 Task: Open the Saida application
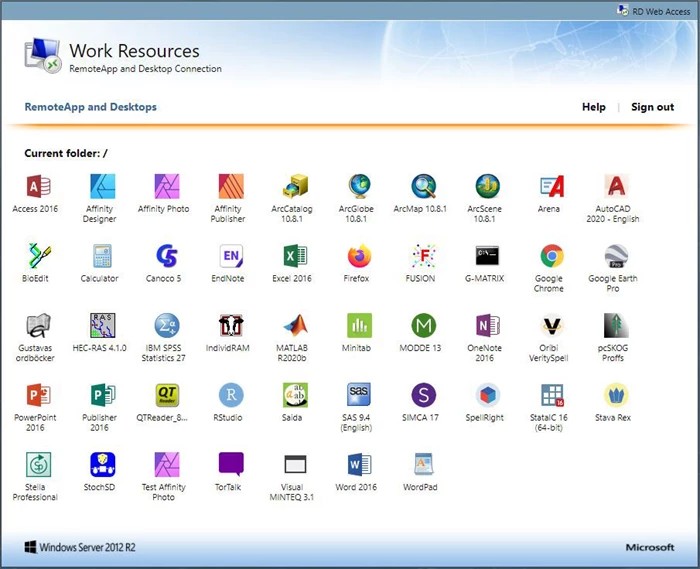coord(295,395)
